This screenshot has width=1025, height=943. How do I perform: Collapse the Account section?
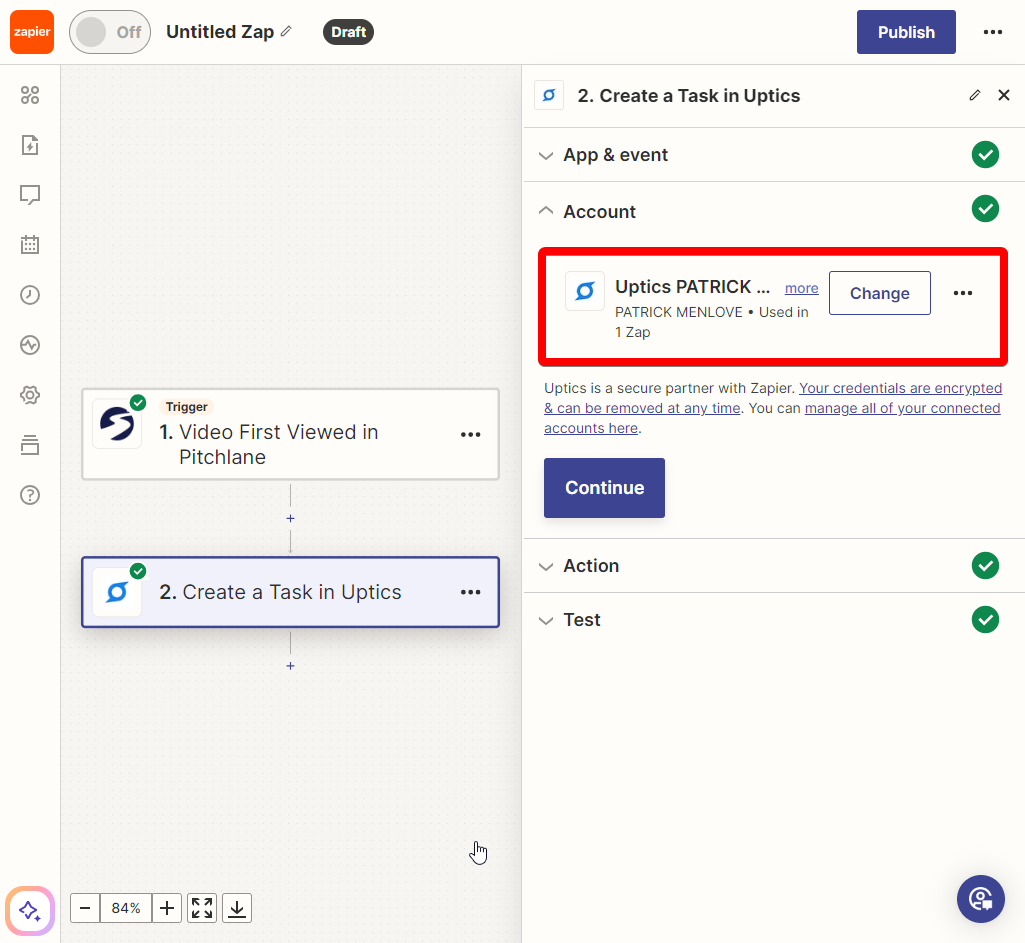tap(774, 211)
